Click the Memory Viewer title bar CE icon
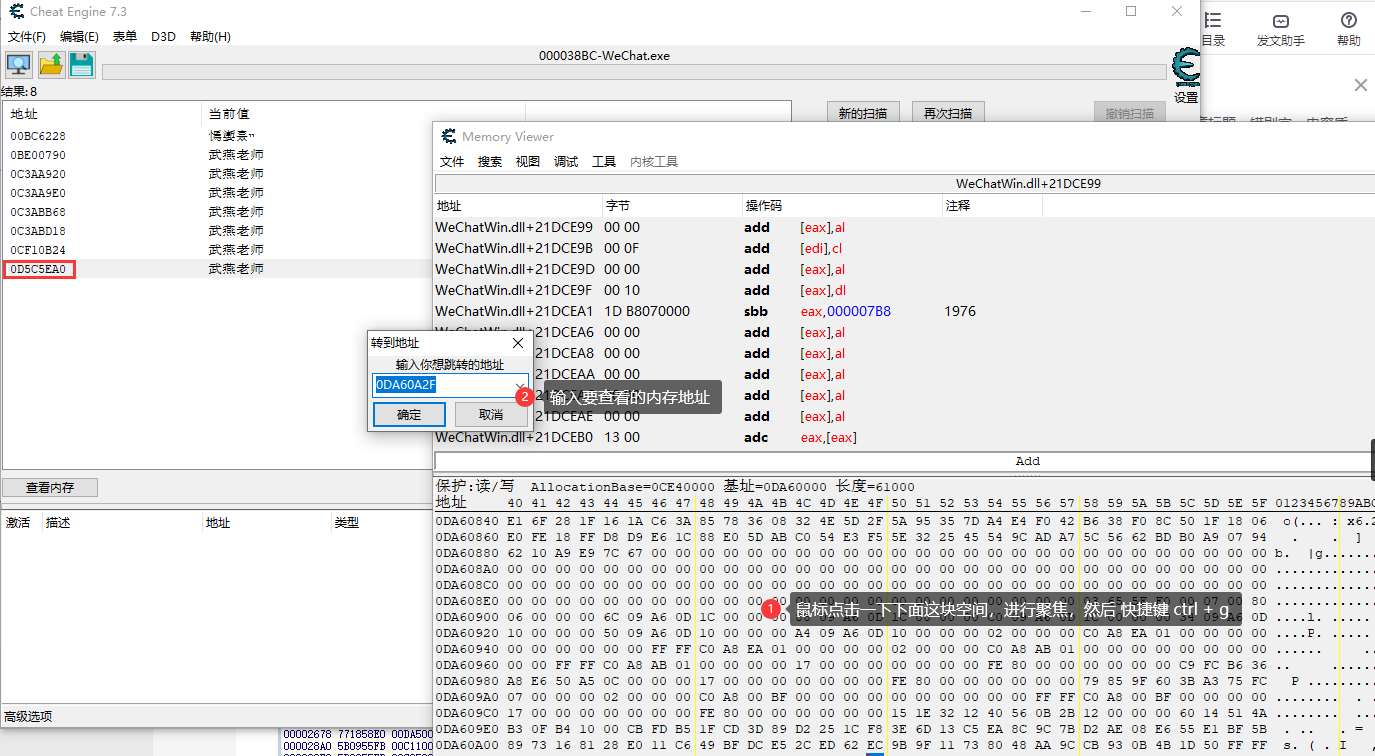Image resolution: width=1375 pixels, height=756 pixels. tap(447, 136)
